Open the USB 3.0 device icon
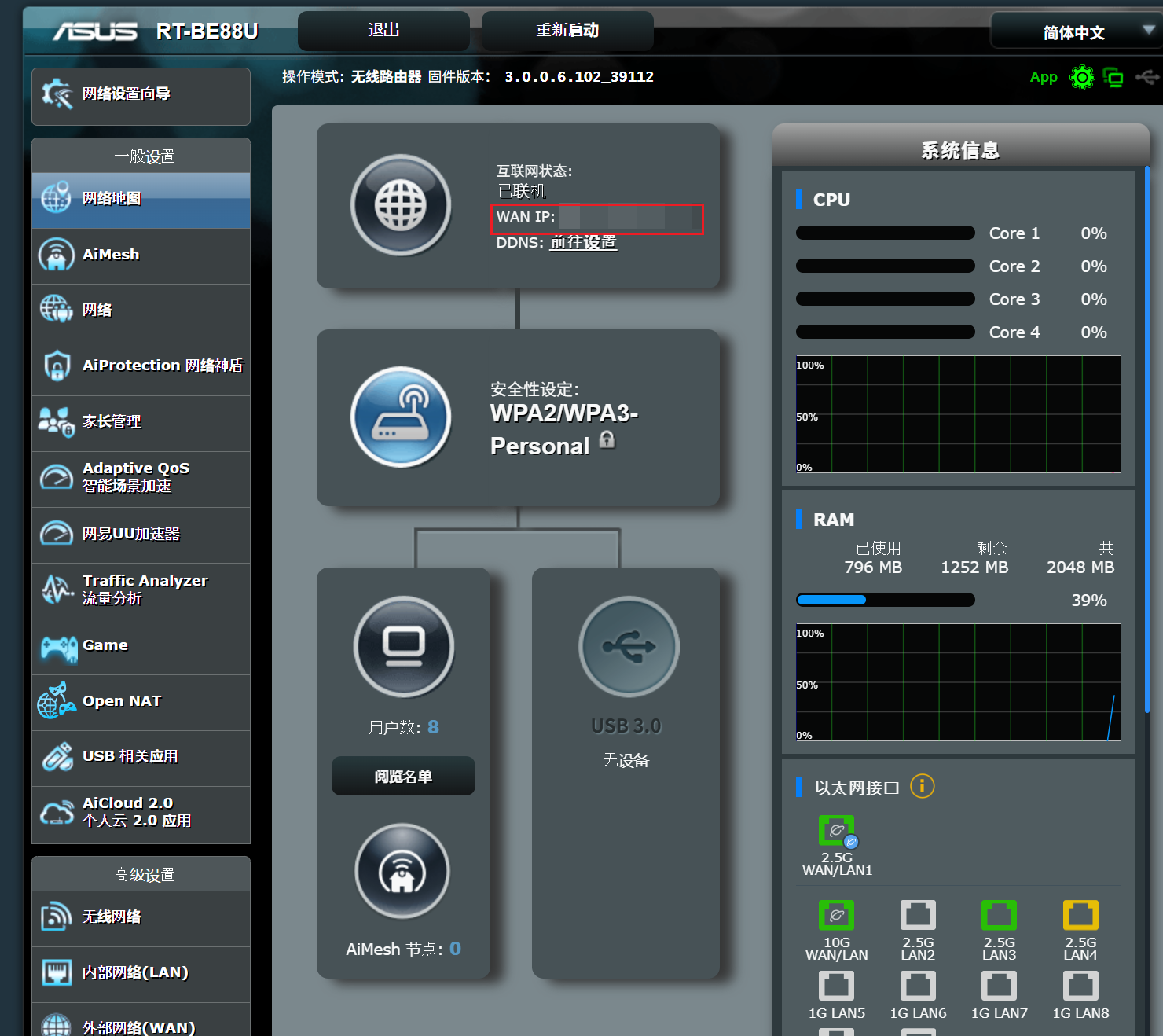 [x=629, y=646]
